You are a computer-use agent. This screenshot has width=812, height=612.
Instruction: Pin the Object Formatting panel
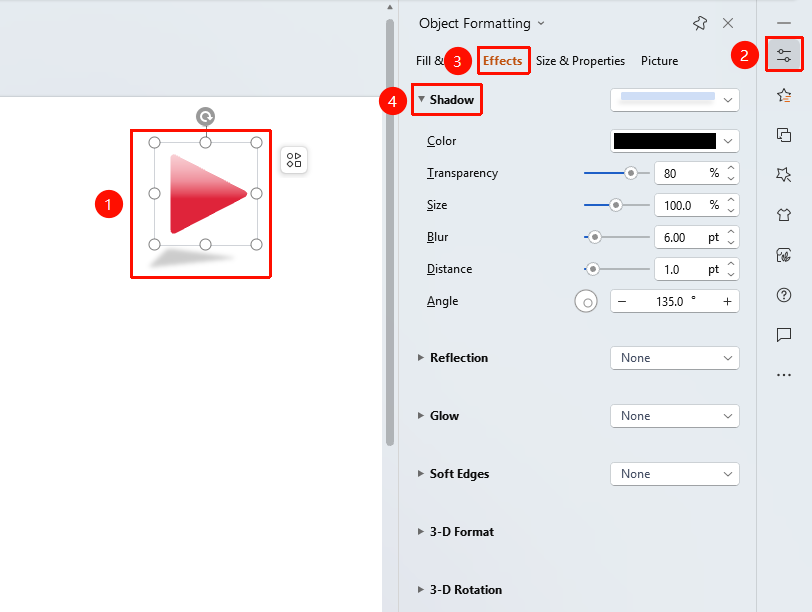click(x=700, y=23)
